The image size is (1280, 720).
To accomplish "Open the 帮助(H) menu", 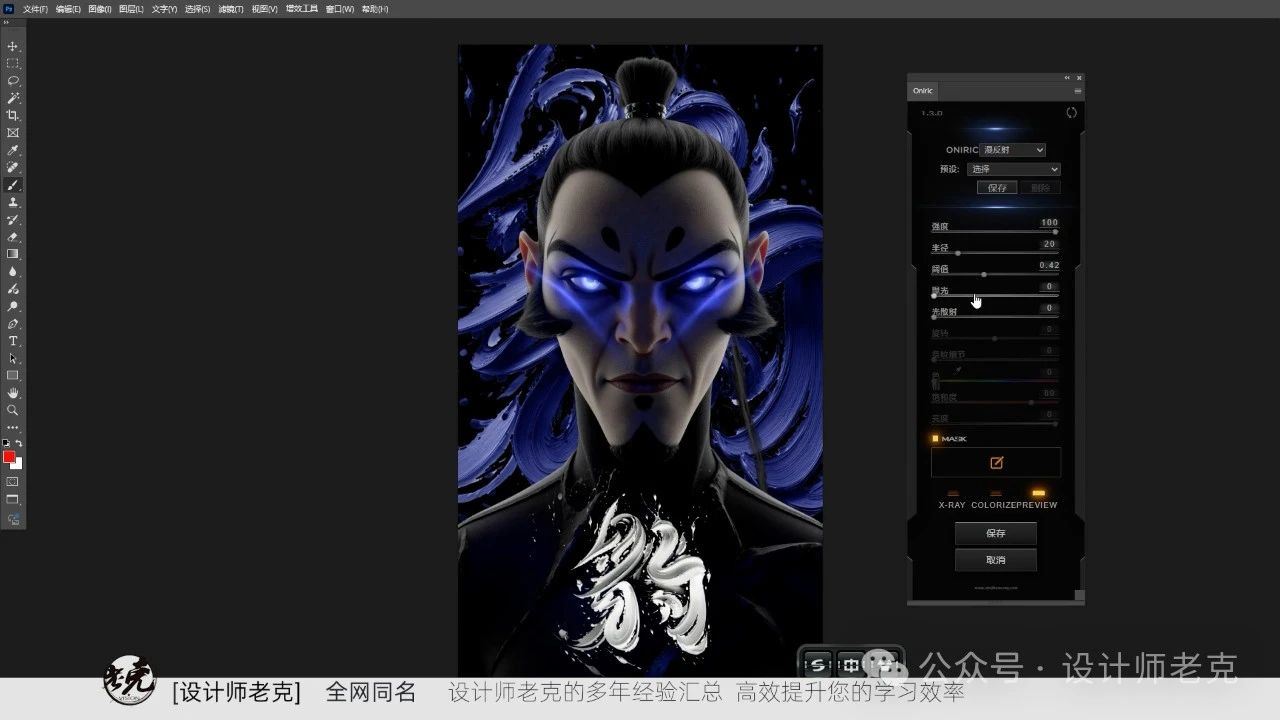I will click(375, 9).
